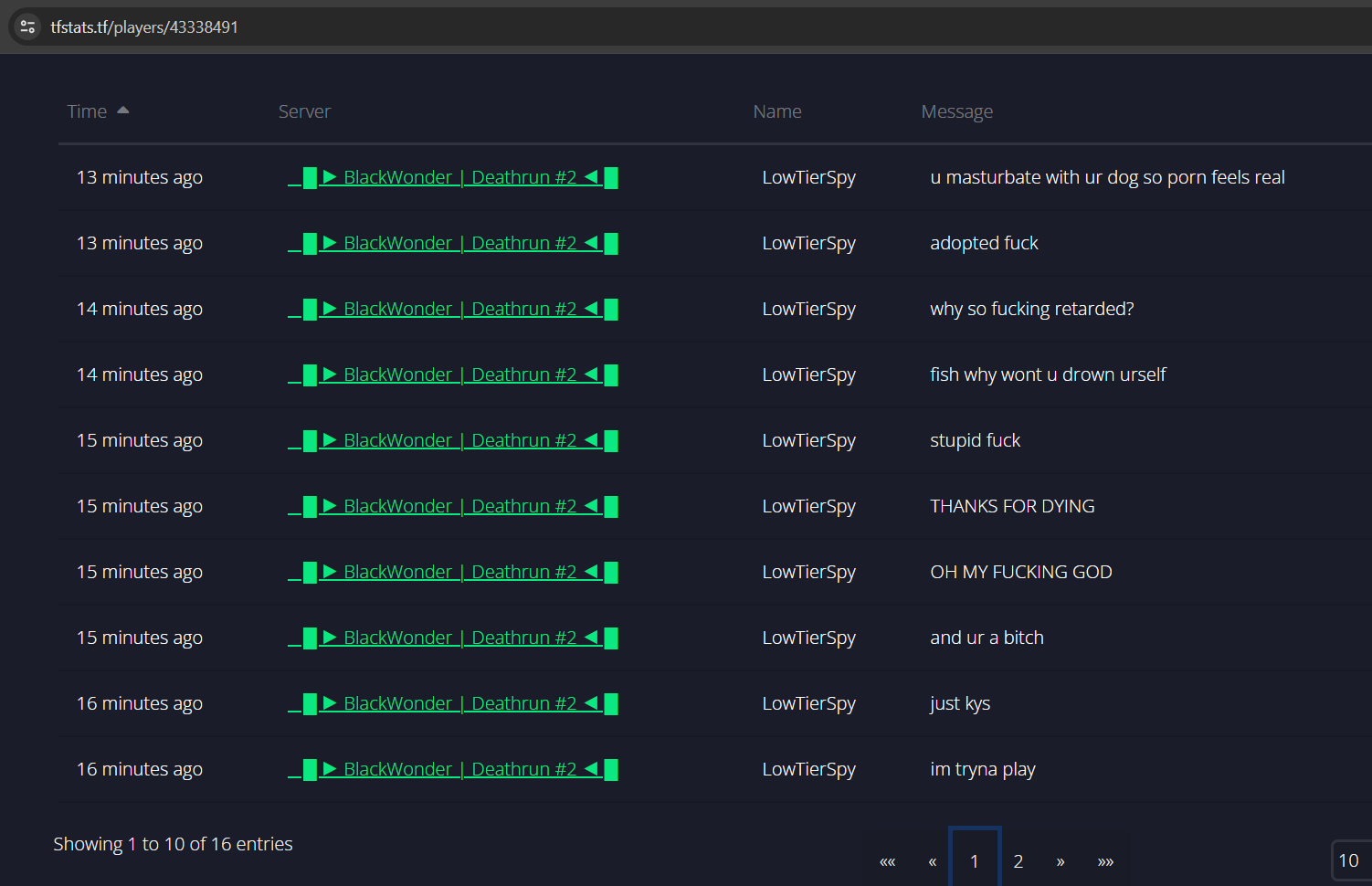Screen dimensions: 1372x886
Task: Go to next page with » button
Action: point(1061,861)
